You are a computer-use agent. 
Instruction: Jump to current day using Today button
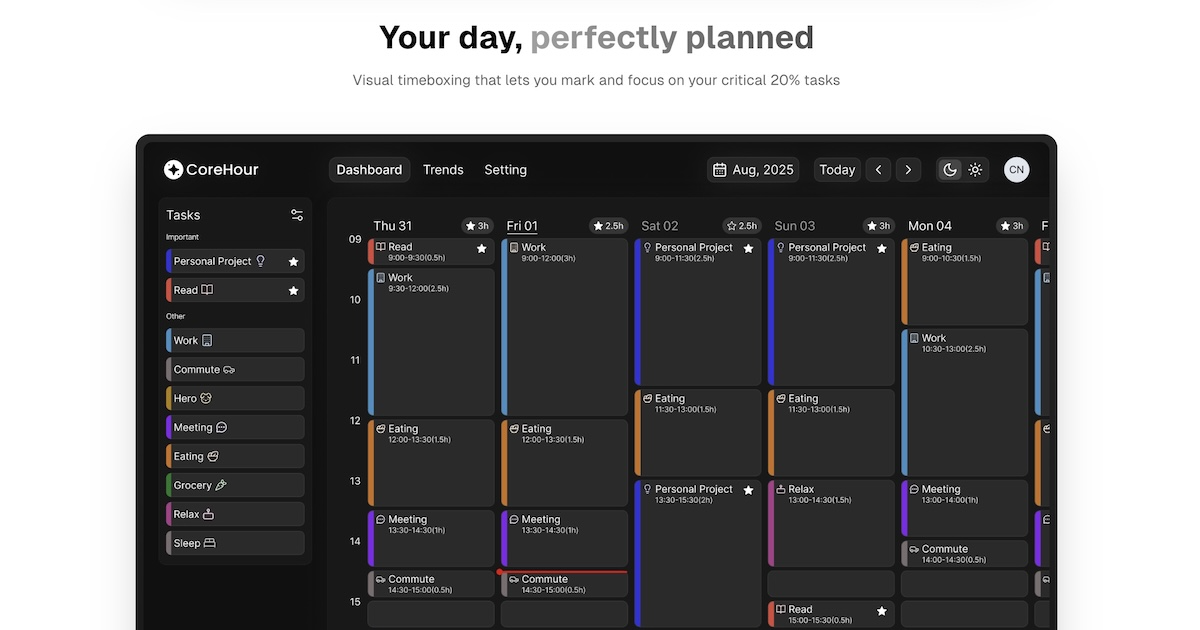pyautogui.click(x=836, y=169)
